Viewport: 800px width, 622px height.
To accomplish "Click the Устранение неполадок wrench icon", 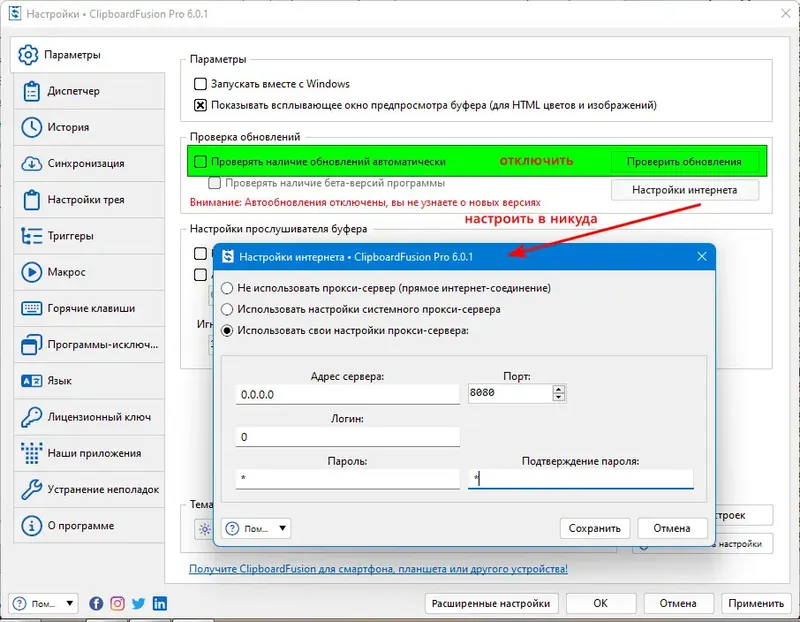I will pyautogui.click(x=32, y=489).
